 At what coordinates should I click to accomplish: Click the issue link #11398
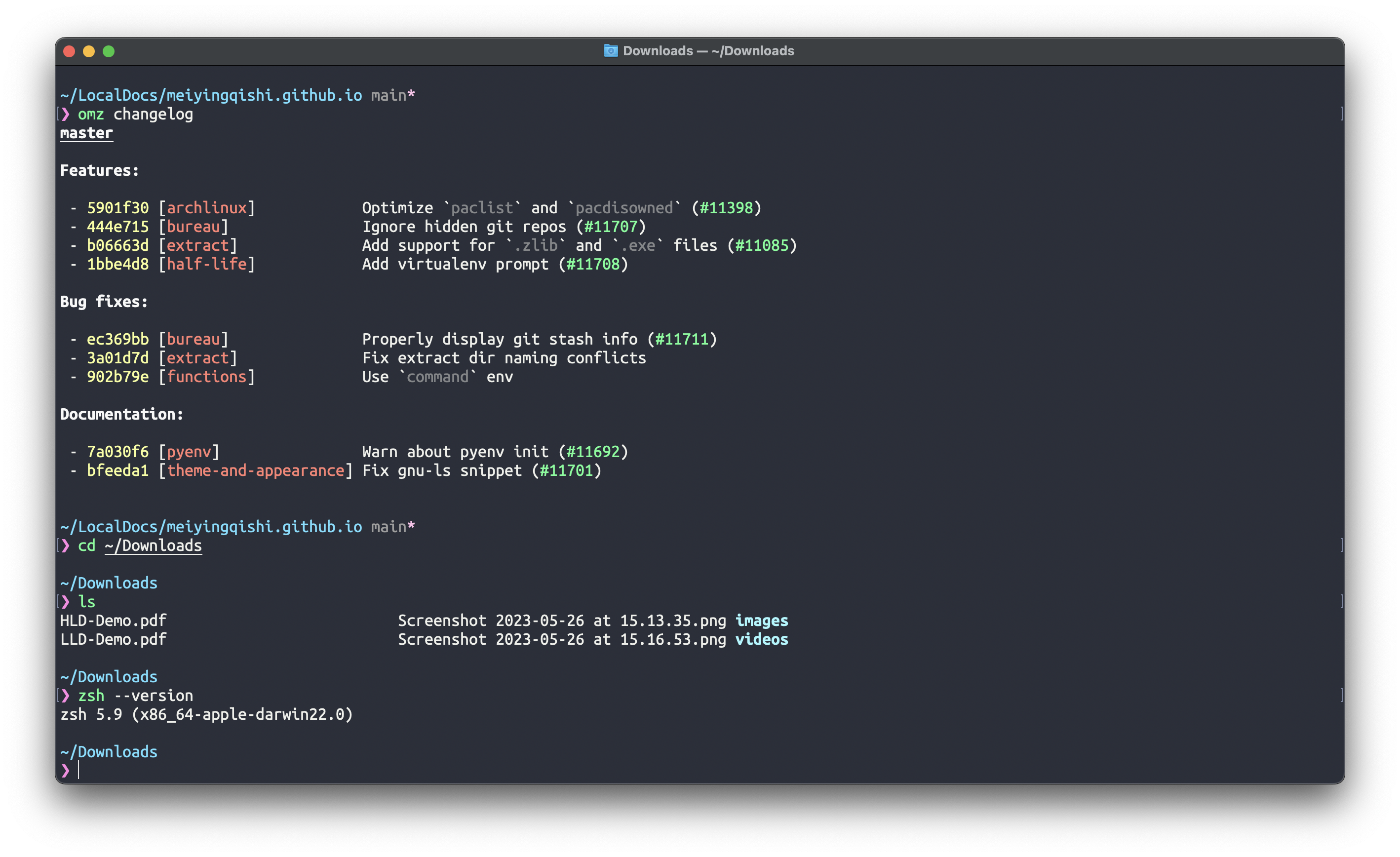(726, 208)
